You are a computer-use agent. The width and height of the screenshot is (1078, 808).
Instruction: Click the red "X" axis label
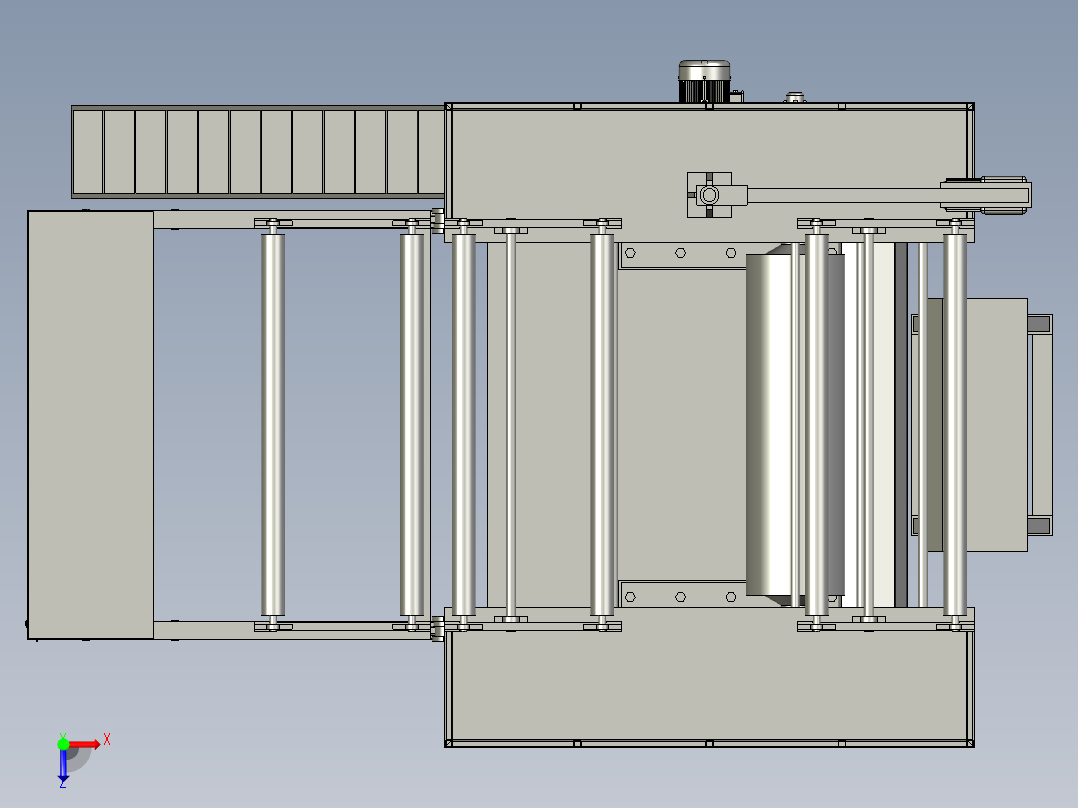coord(107,740)
